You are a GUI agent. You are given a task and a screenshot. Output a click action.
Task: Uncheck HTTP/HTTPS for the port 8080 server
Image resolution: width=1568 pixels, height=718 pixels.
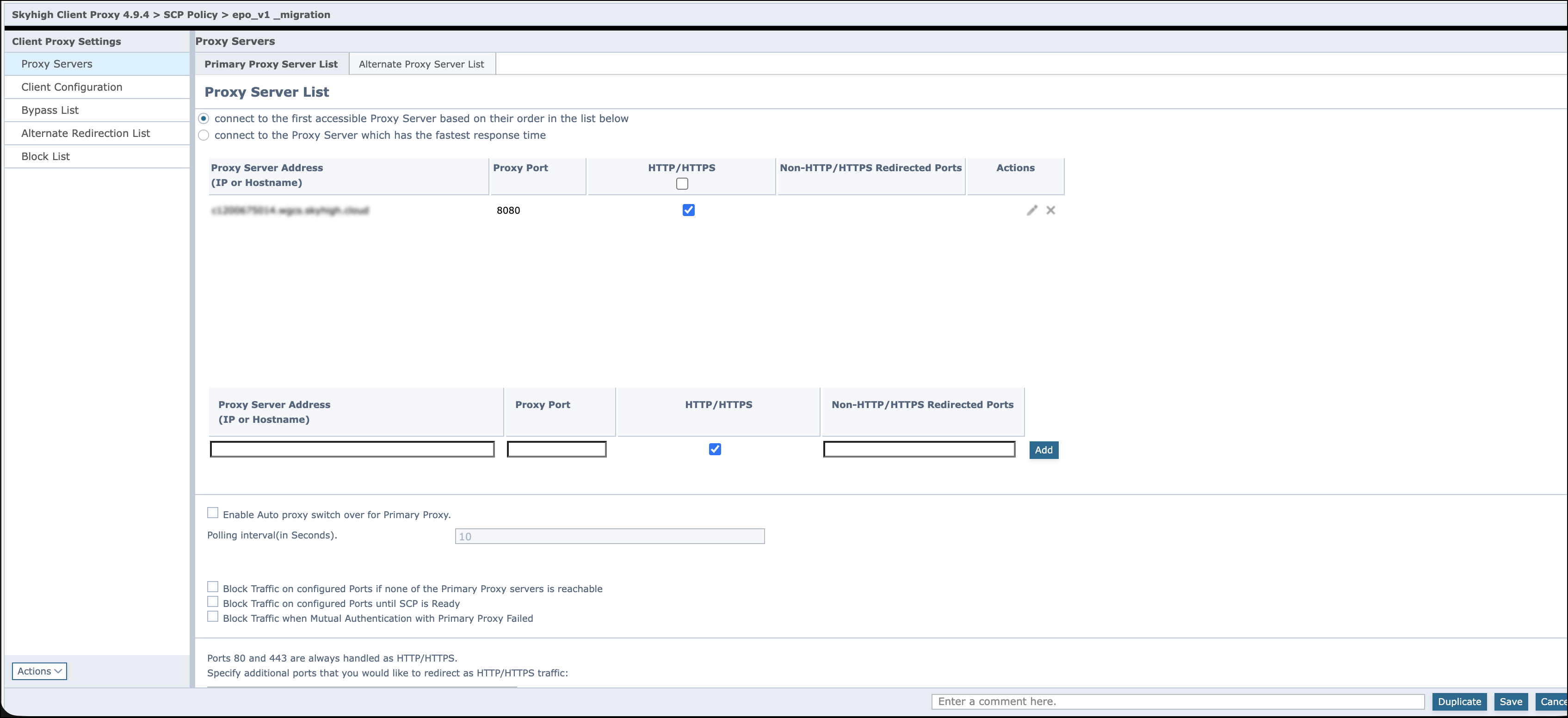coord(688,210)
